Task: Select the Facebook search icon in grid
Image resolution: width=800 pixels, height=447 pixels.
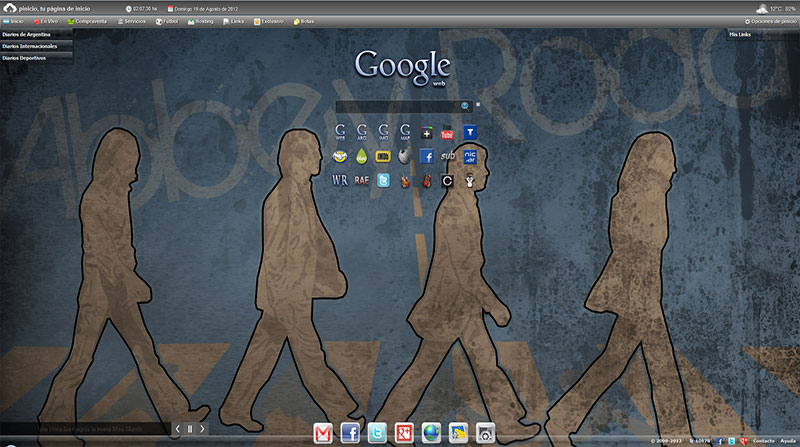Action: point(426,157)
